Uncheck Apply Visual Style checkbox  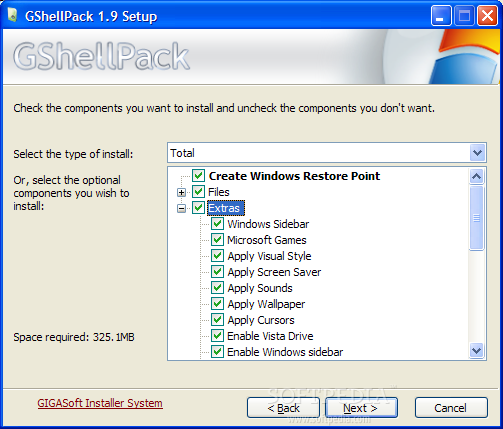(217, 256)
